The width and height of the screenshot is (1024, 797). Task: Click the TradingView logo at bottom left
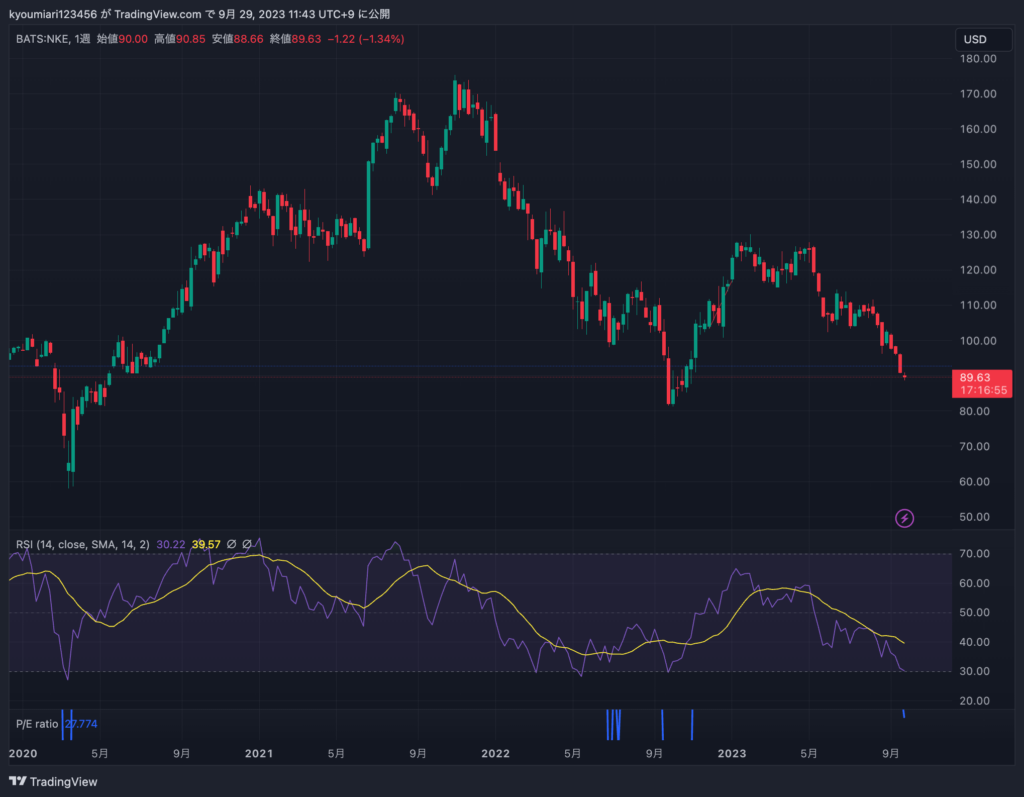click(x=53, y=781)
